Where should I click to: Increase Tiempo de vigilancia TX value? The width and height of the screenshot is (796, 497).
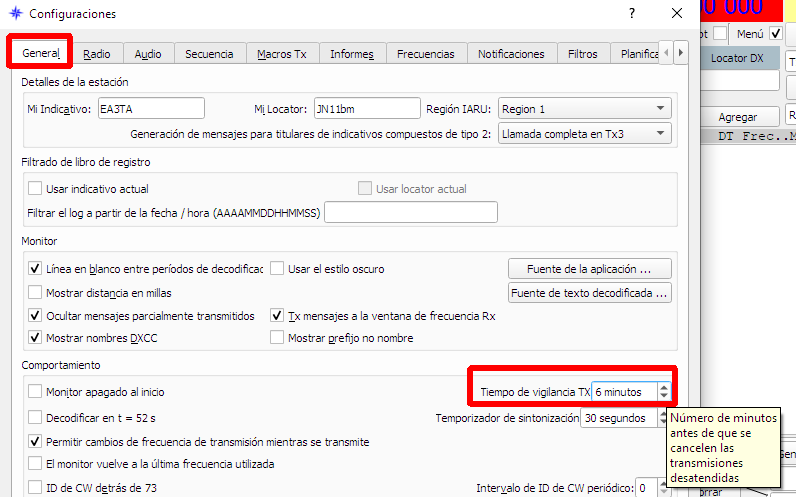[663, 387]
